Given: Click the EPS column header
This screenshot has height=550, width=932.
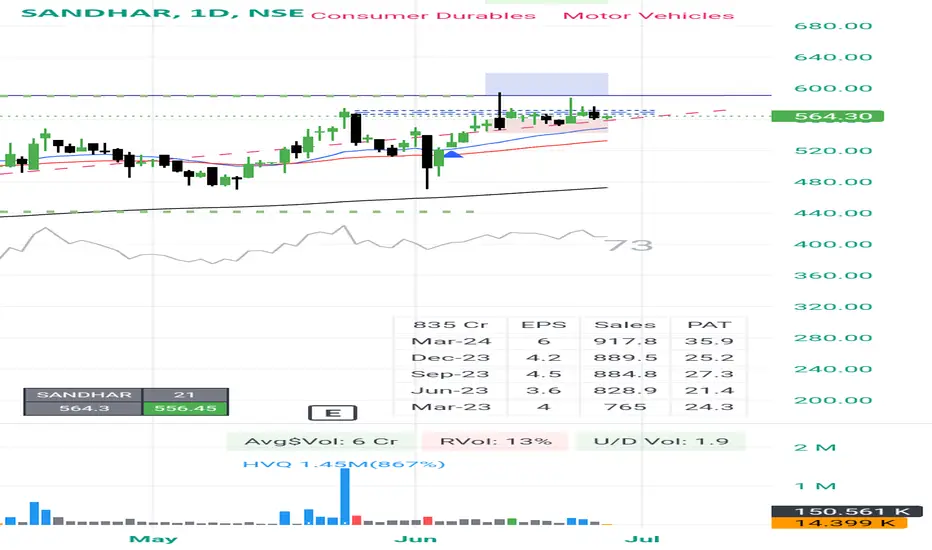Looking at the screenshot, I should 543,325.
